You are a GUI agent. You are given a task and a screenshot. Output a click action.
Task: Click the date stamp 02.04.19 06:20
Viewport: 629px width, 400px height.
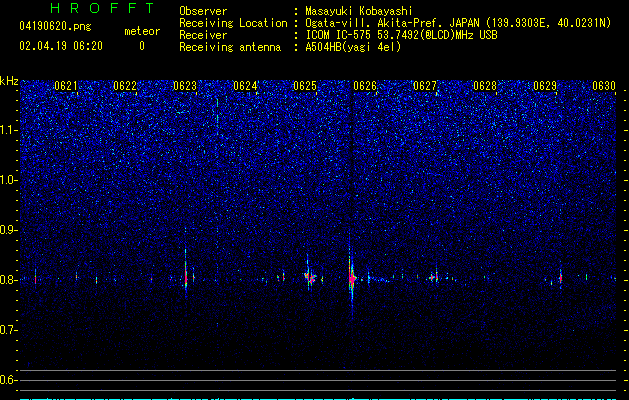click(61, 46)
